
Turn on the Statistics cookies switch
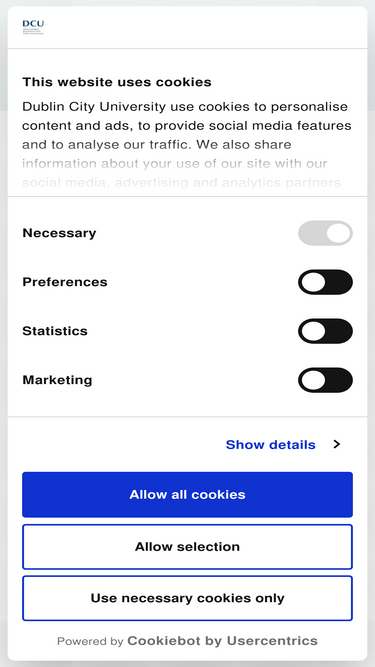click(325, 331)
